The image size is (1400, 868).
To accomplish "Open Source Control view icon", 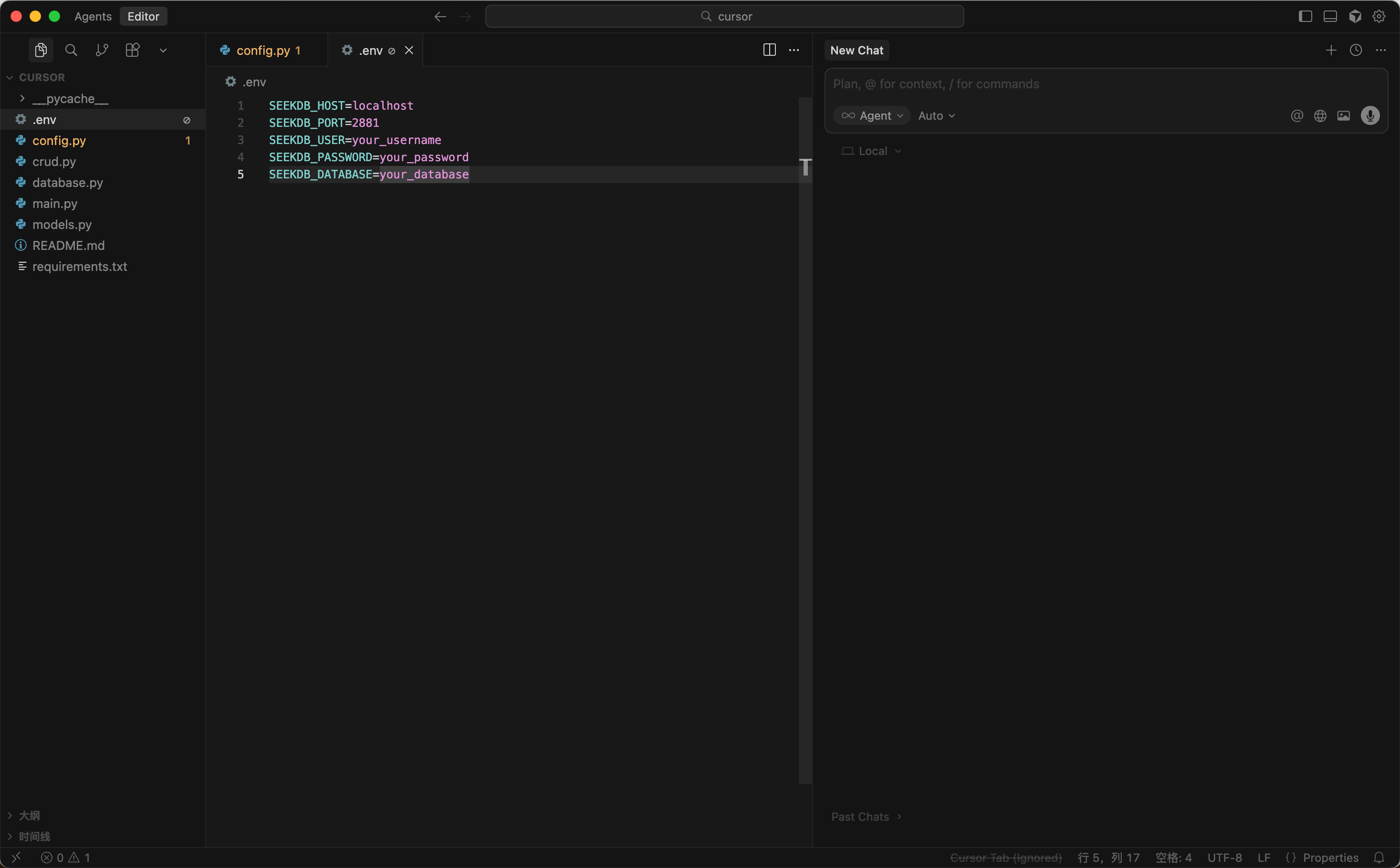I will pos(102,50).
